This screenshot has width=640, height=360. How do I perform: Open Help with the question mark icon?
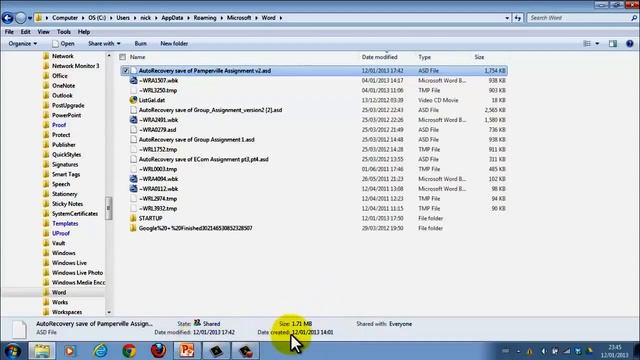(629, 44)
